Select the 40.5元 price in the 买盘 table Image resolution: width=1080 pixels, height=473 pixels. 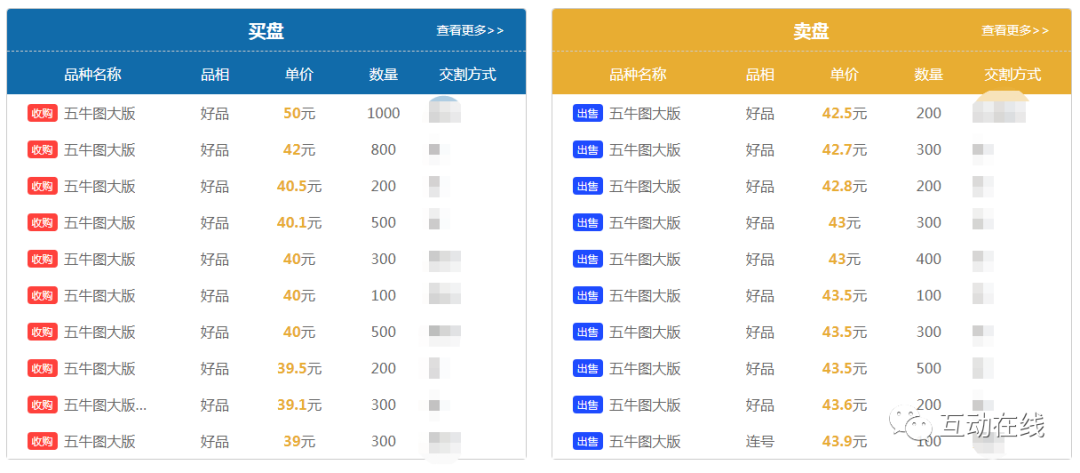299,186
